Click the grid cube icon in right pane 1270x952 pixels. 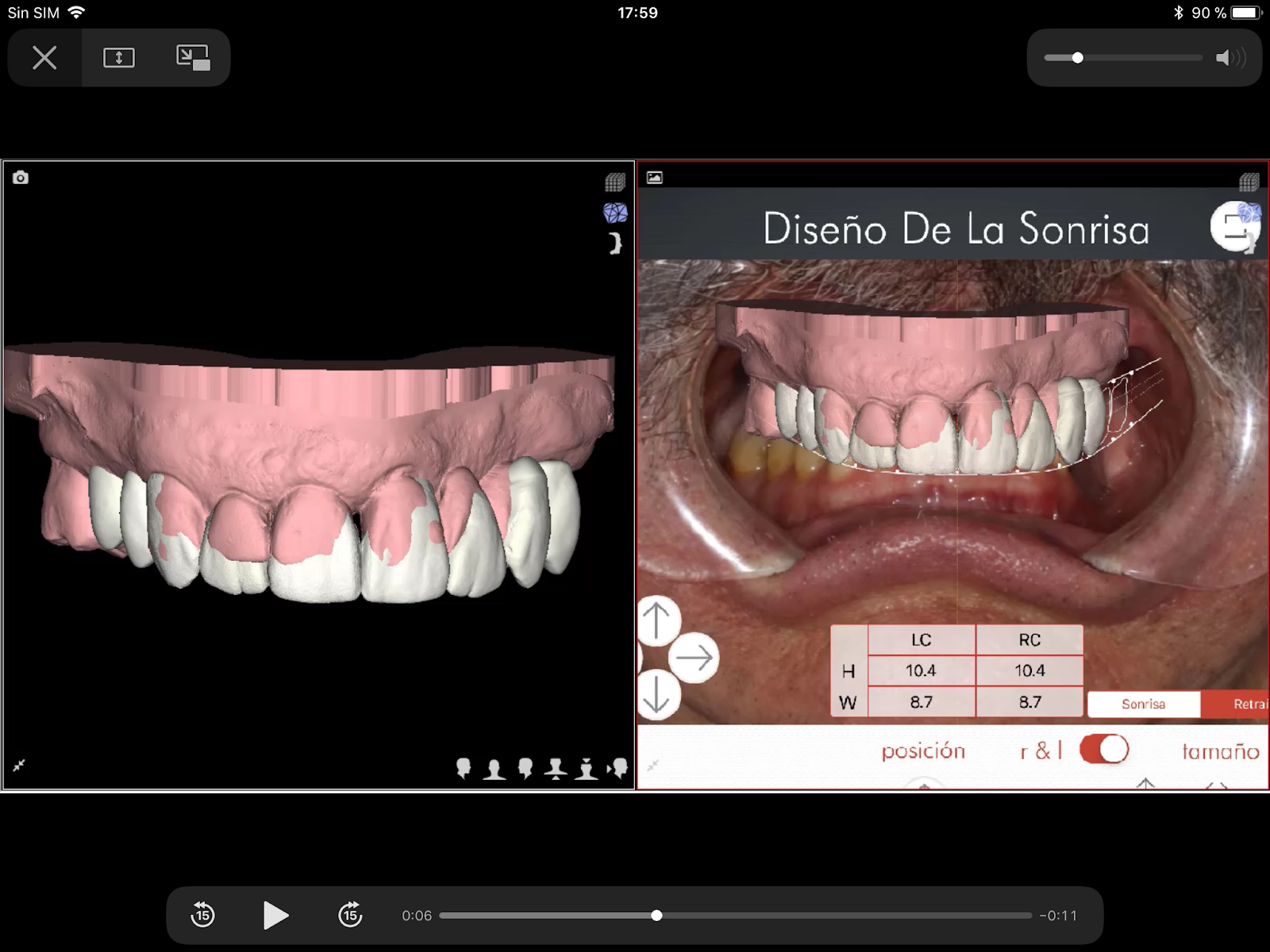[1249, 182]
